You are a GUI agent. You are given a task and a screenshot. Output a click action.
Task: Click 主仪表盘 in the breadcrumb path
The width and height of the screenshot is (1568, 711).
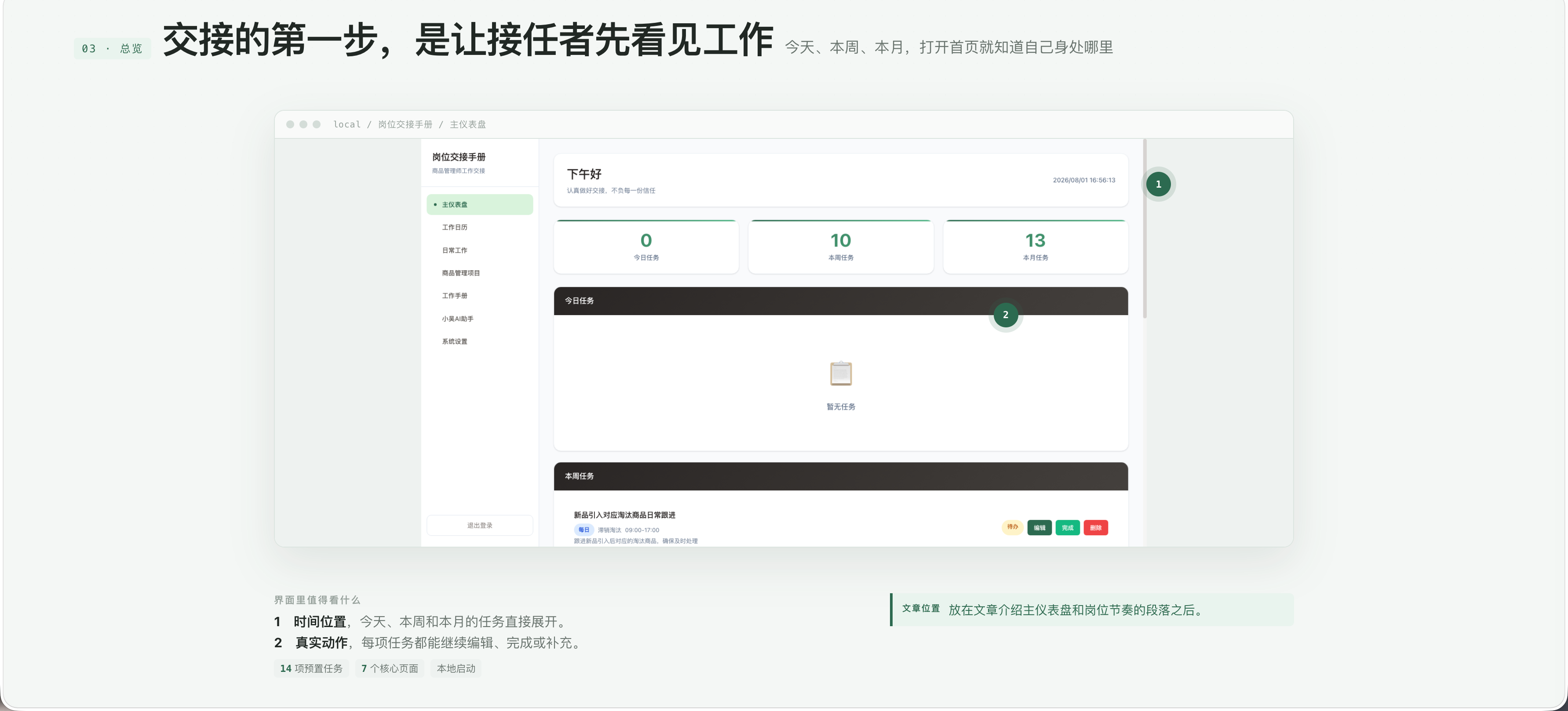[467, 124]
